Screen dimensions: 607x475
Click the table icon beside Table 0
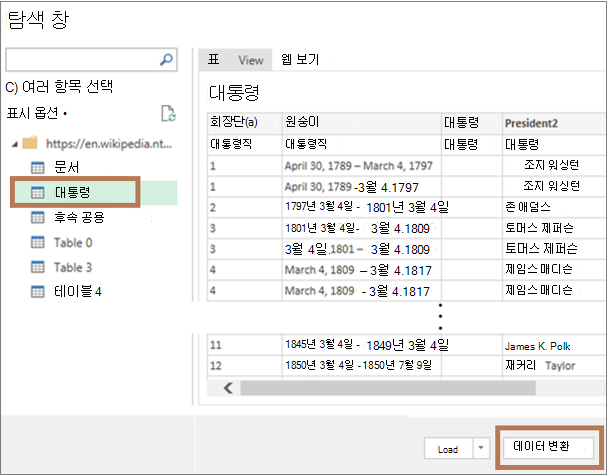click(38, 243)
